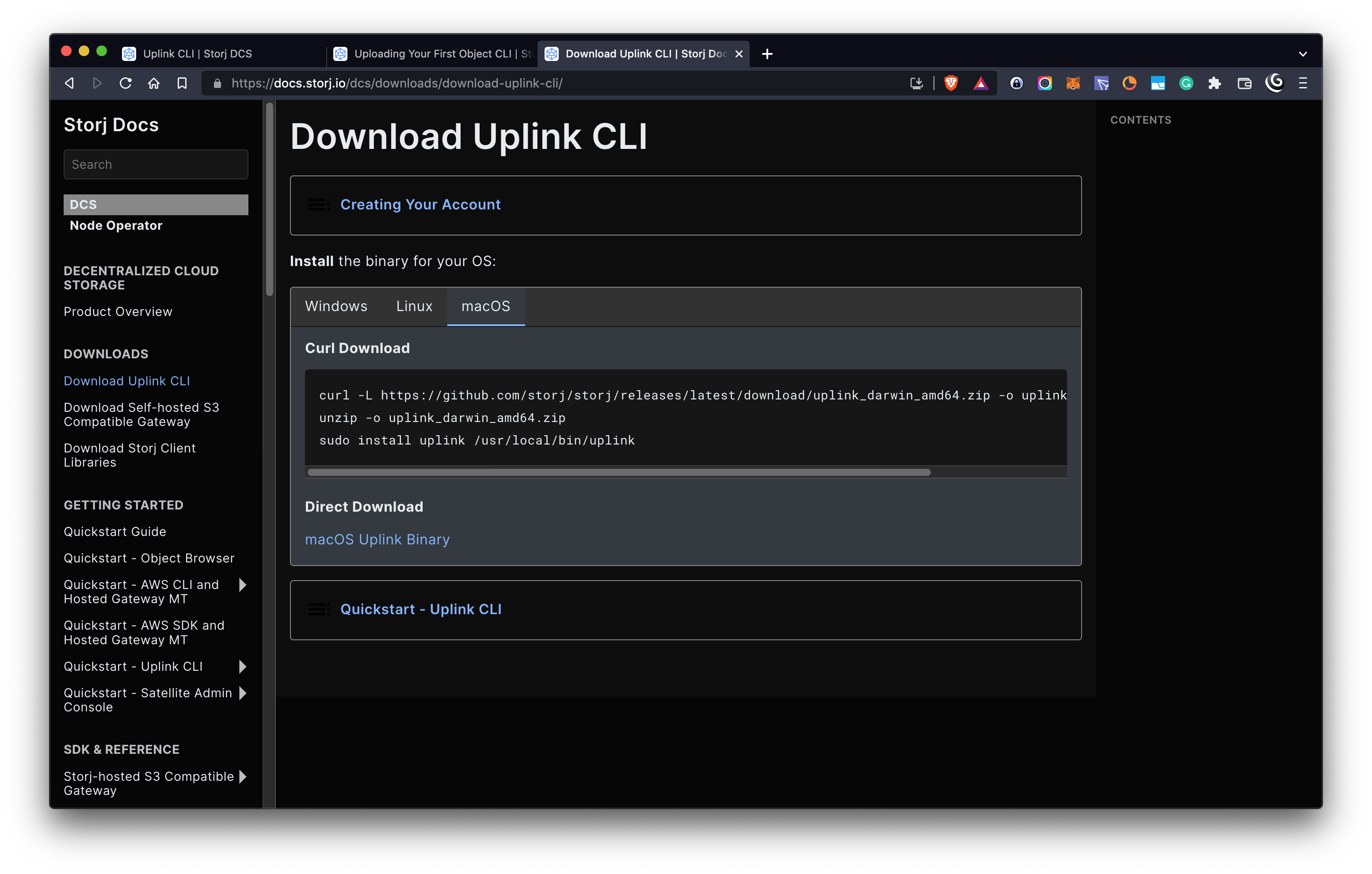Screen dimensions: 1372x874
Task: Open the Brave Rewards triangle icon
Action: point(980,83)
